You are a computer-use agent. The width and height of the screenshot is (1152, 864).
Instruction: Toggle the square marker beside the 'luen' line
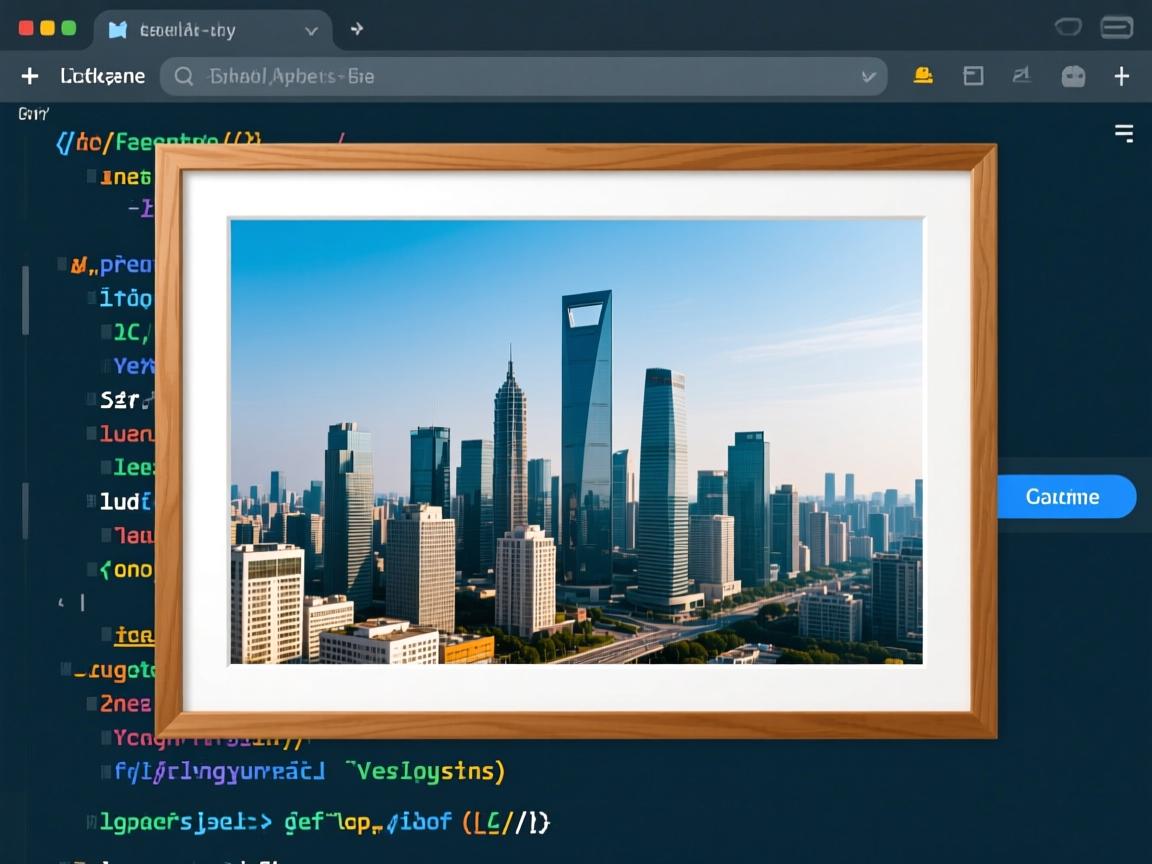pos(91,434)
